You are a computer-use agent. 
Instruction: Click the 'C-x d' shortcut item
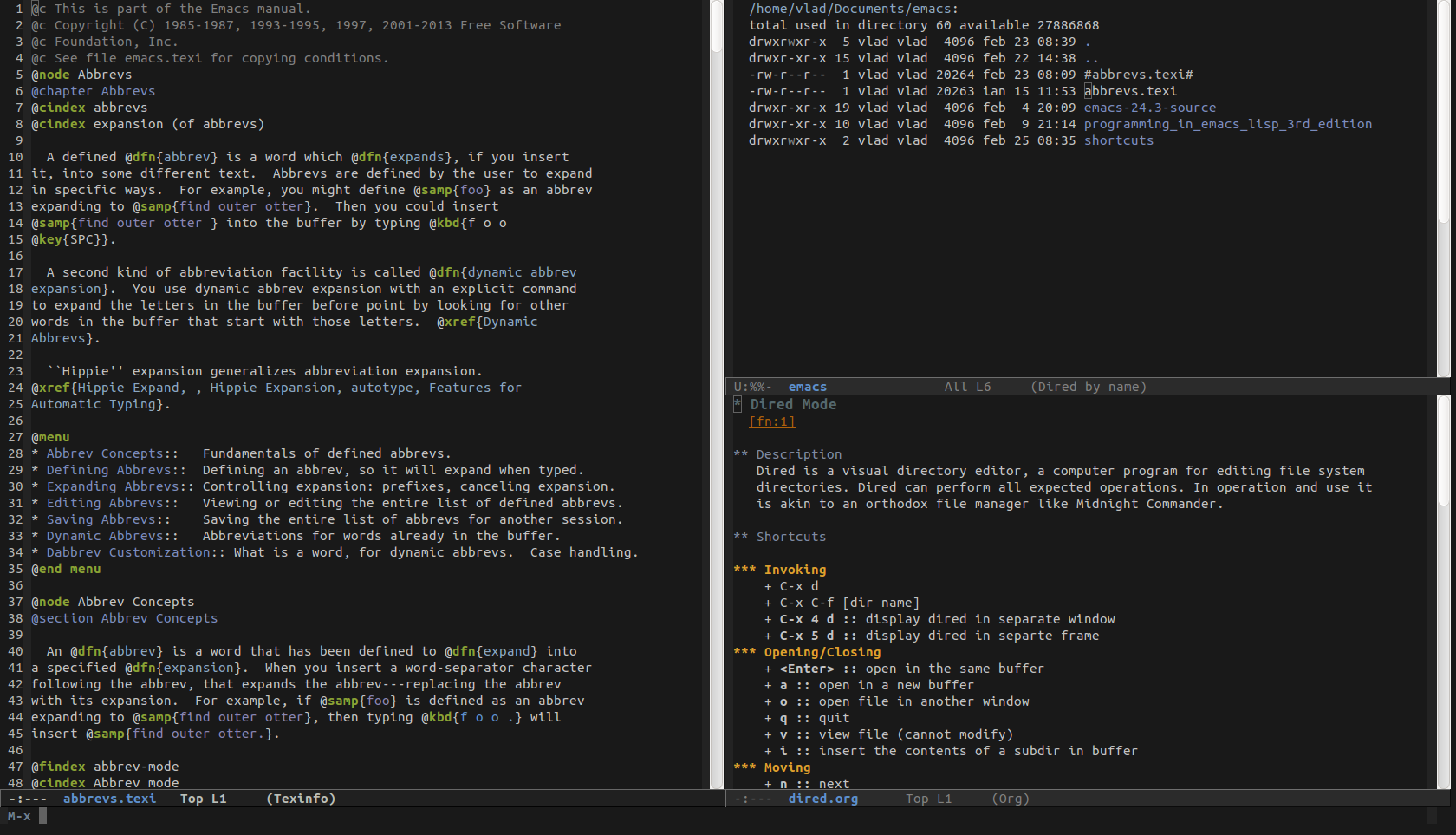791,586
